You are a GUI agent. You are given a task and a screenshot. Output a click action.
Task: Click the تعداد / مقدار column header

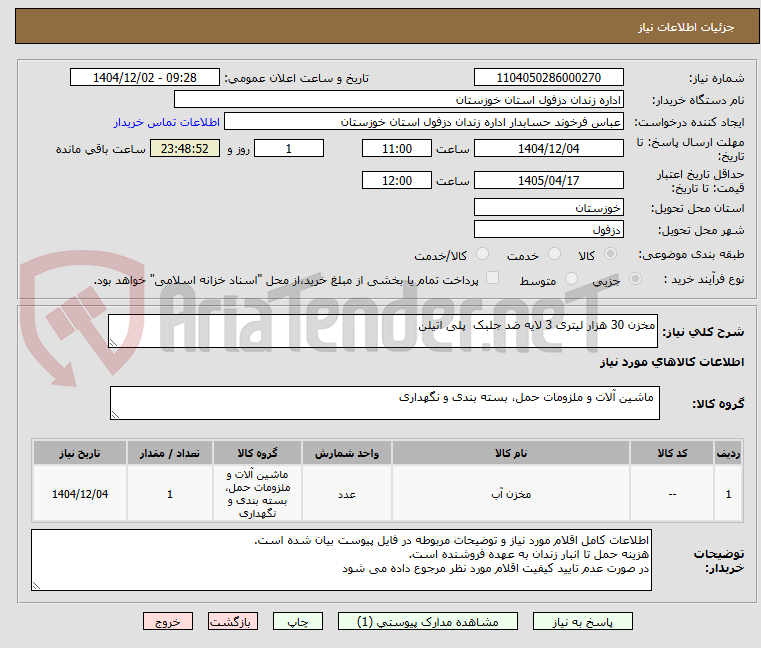[170, 453]
